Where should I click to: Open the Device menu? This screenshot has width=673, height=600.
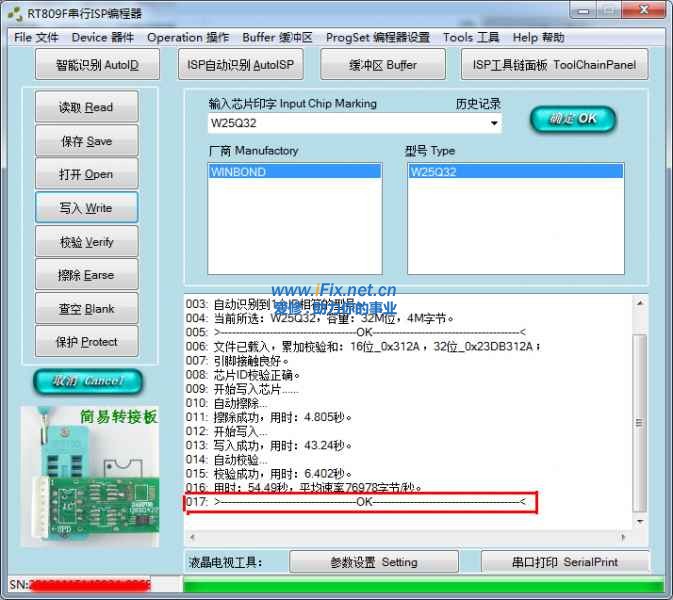point(102,37)
